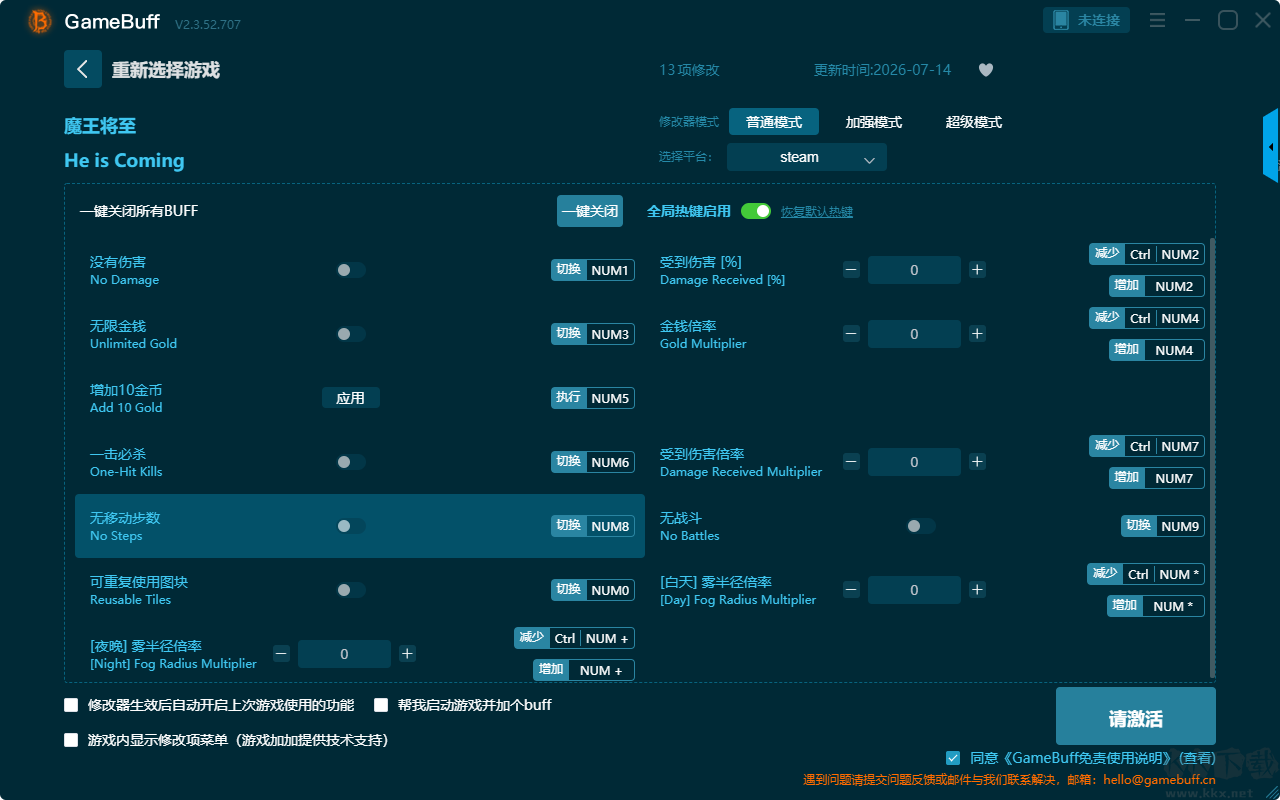This screenshot has width=1280, height=800.
Task: Switch to 加强模式 mode tab
Action: click(874, 122)
